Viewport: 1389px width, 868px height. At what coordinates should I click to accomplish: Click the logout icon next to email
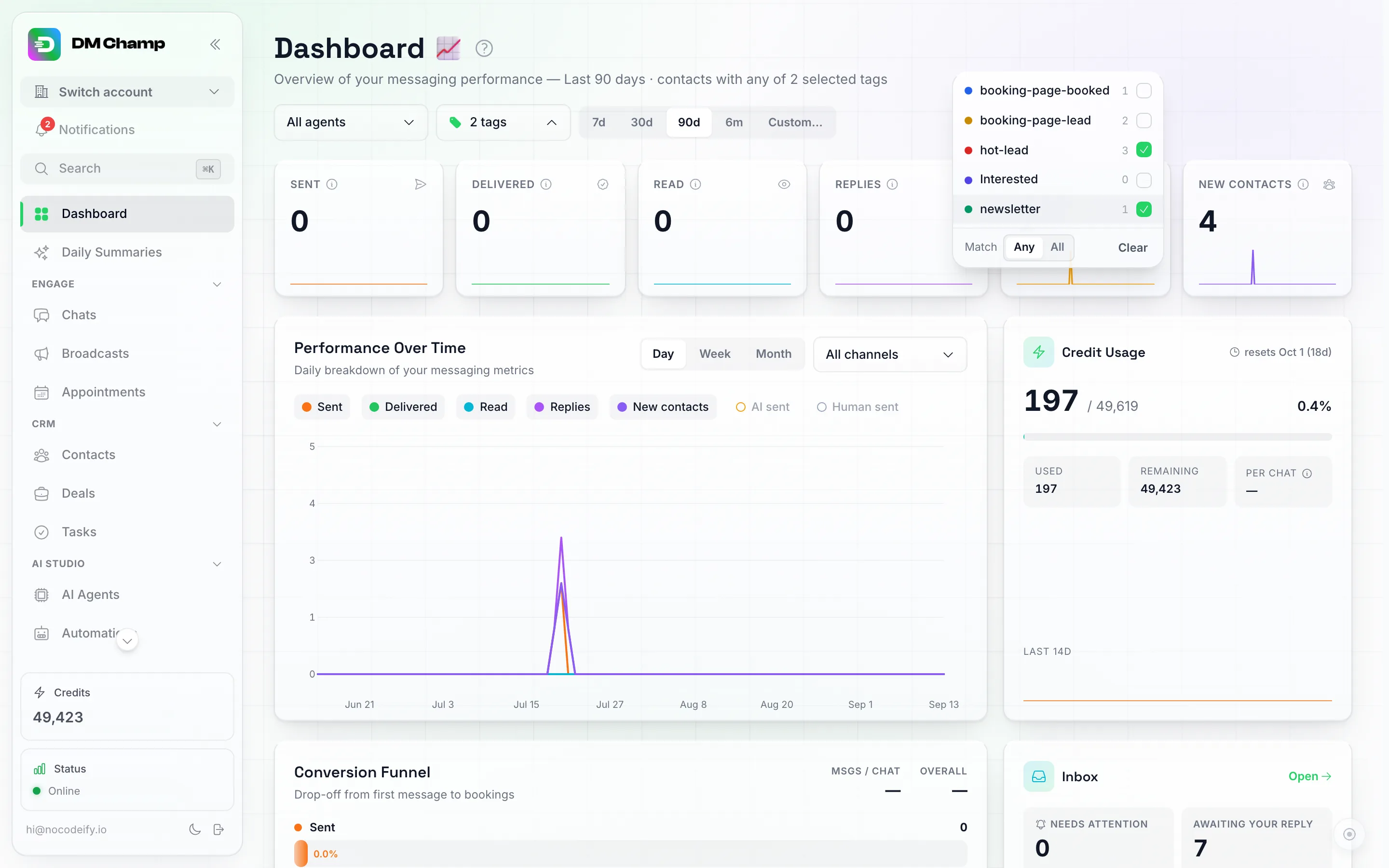218,829
